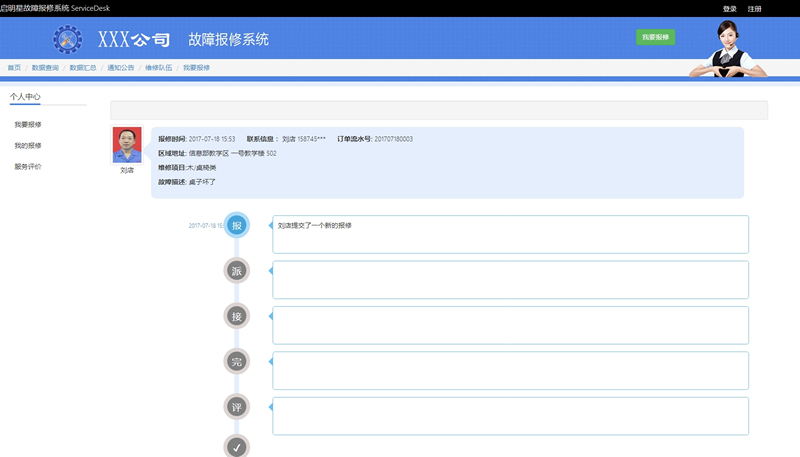Open the 首页 home navigation link
Viewport: 800px width, 457px height.
point(14,67)
